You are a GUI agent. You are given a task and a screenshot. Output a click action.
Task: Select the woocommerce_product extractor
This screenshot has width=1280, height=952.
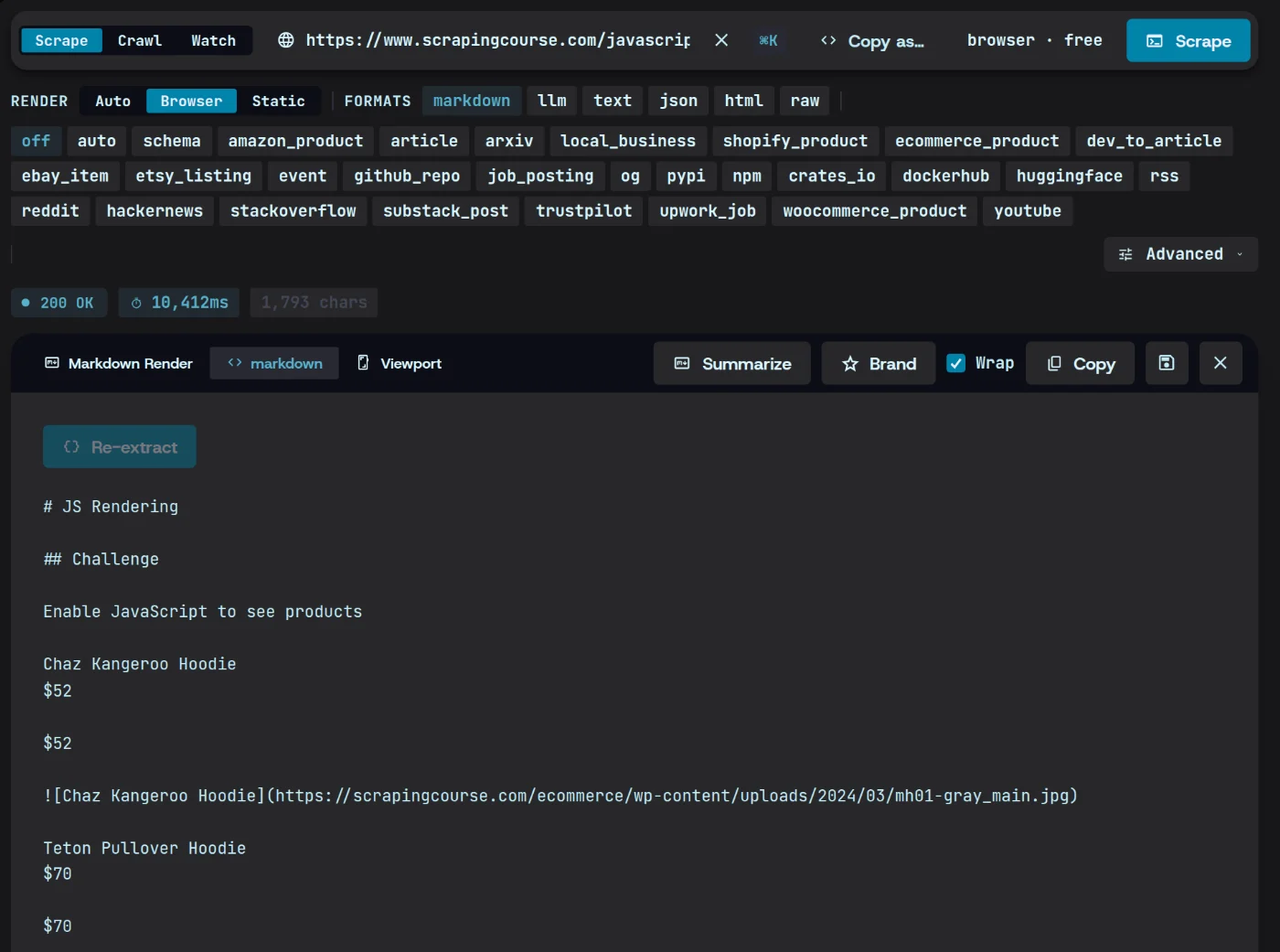tap(875, 210)
